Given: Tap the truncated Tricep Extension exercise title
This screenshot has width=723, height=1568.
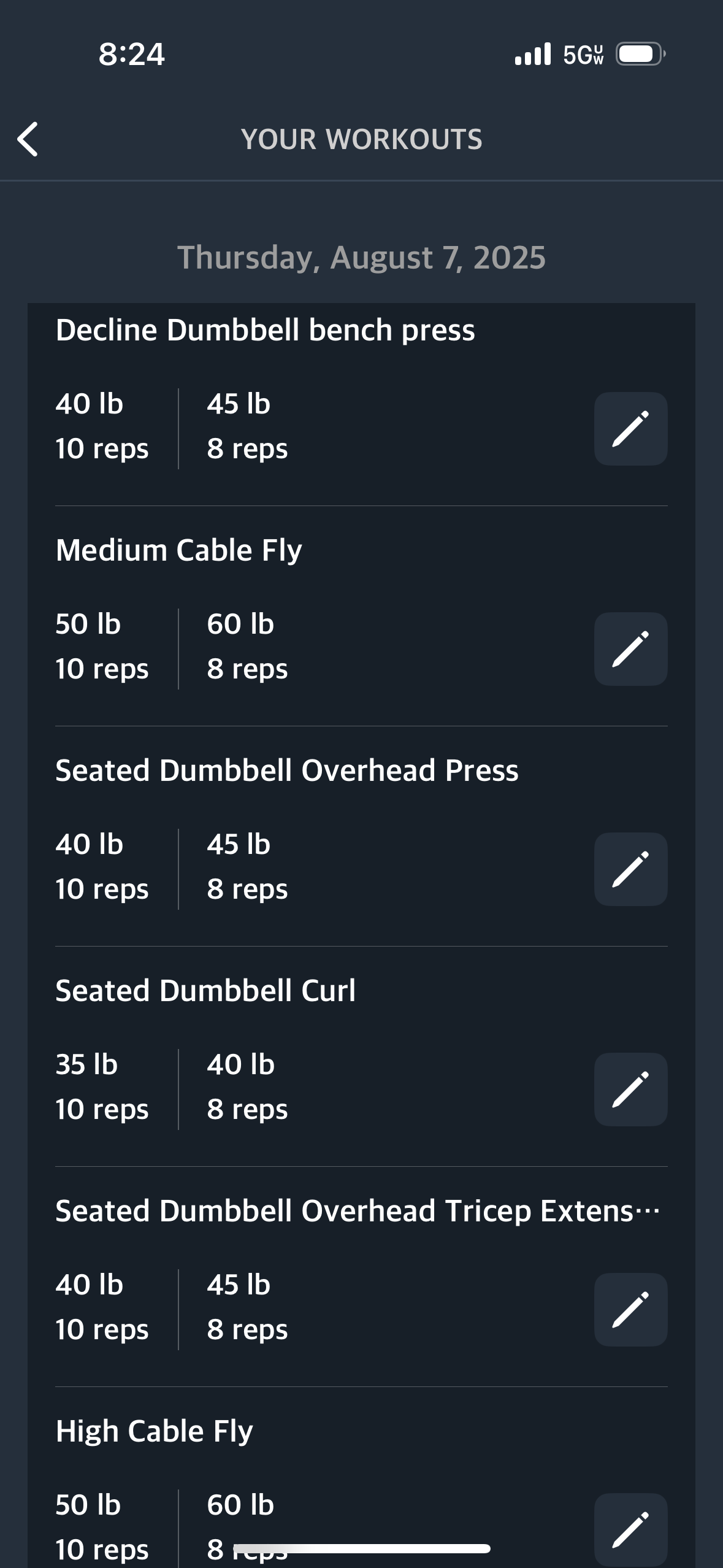Looking at the screenshot, I should click(x=358, y=1211).
